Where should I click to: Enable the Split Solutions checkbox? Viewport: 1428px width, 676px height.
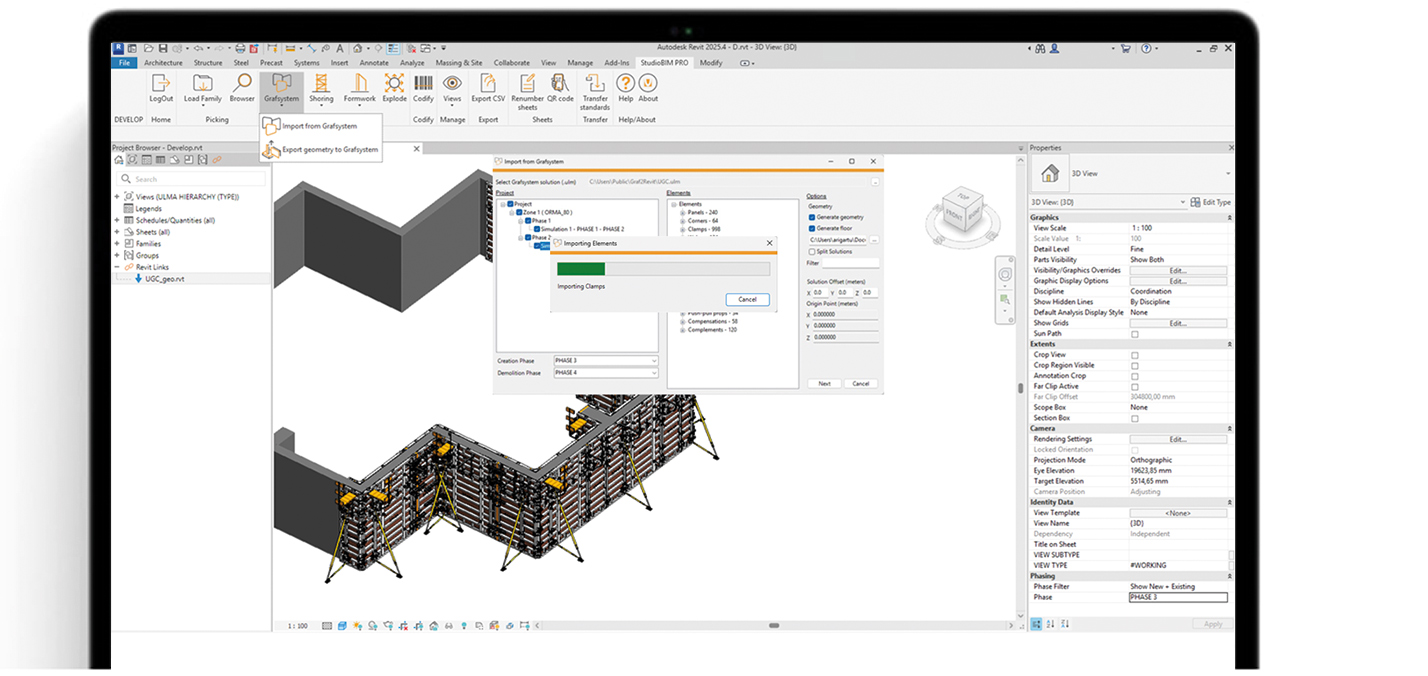pos(812,252)
